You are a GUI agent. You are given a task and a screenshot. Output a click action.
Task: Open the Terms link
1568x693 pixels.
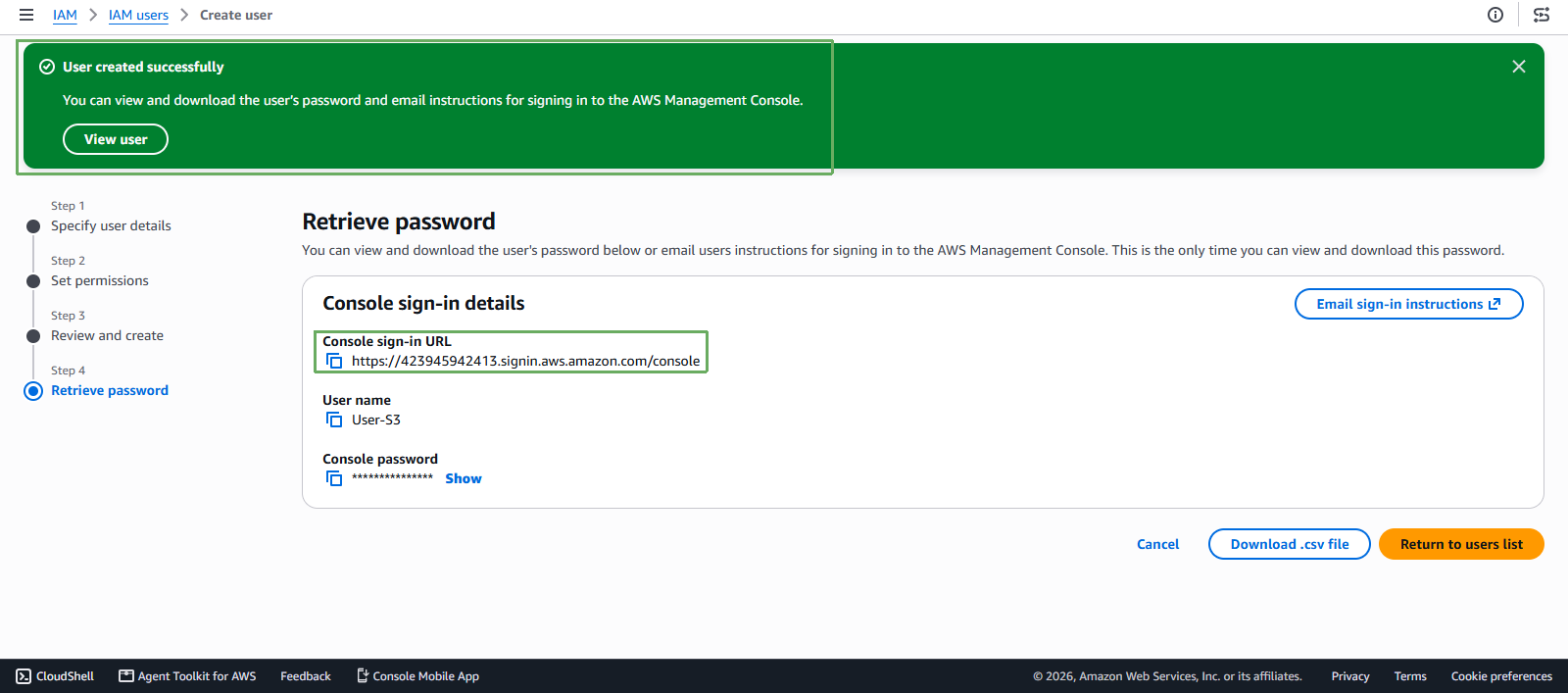coord(1410,676)
